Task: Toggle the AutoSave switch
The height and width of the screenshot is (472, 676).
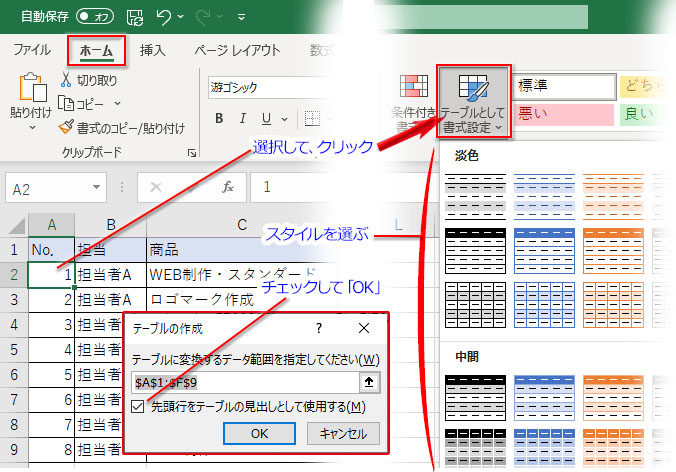Action: [95, 17]
